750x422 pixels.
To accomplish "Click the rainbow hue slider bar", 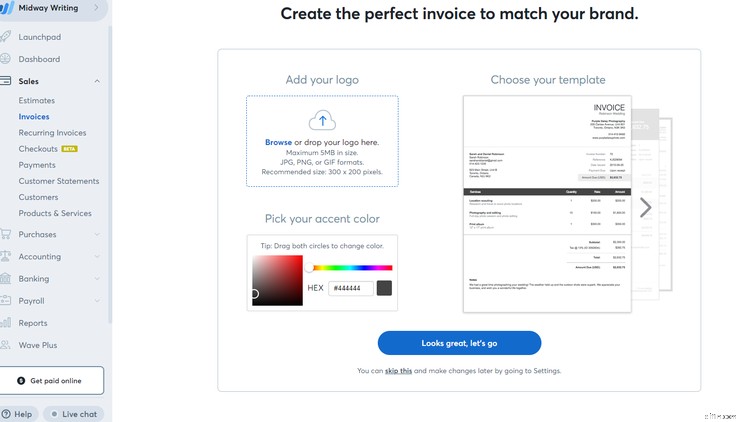I will [350, 267].
